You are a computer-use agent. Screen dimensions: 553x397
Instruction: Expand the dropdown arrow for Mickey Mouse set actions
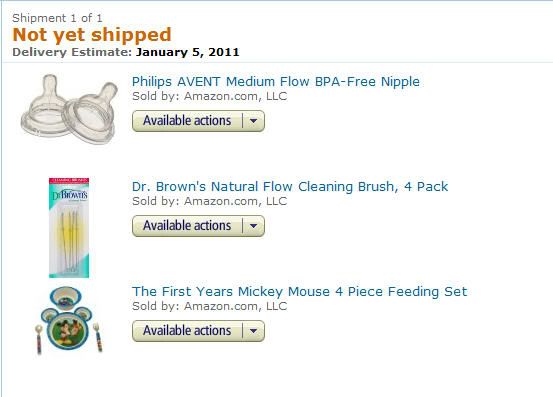click(254, 331)
